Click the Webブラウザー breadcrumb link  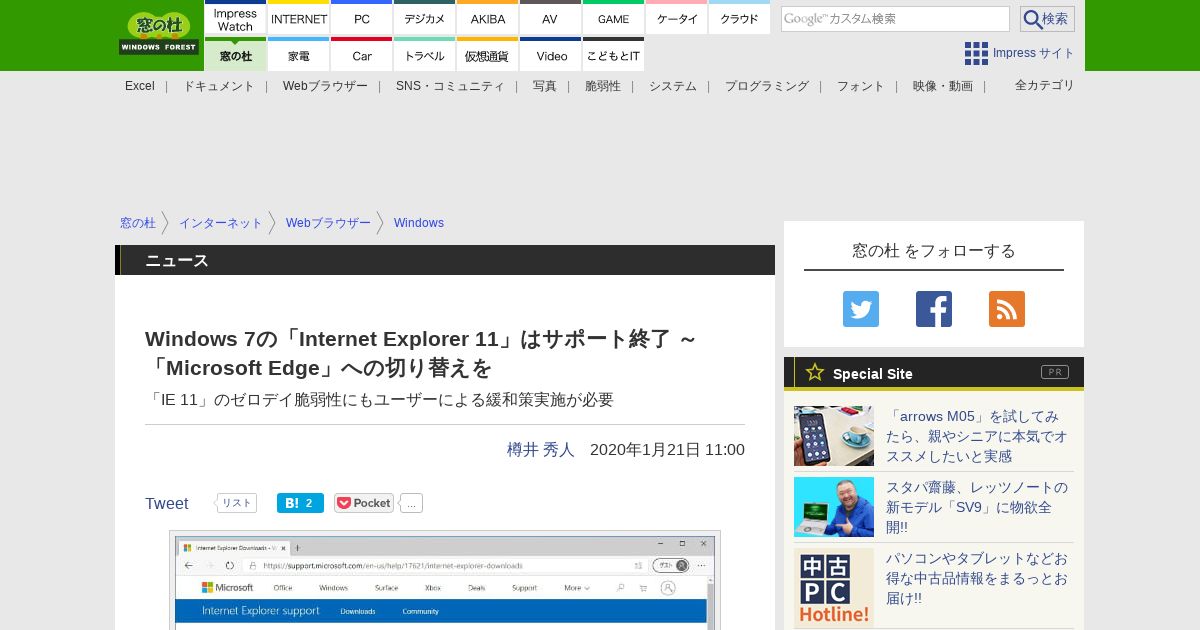328,223
